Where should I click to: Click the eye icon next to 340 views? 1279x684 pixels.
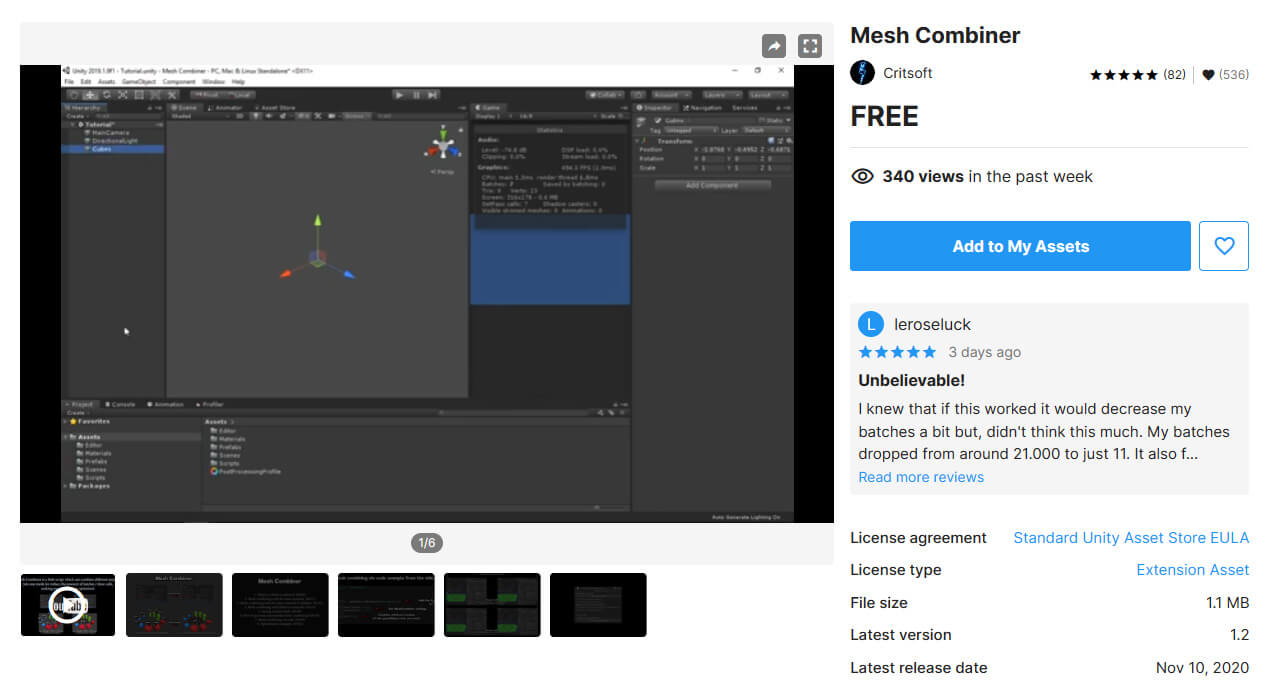point(862,177)
